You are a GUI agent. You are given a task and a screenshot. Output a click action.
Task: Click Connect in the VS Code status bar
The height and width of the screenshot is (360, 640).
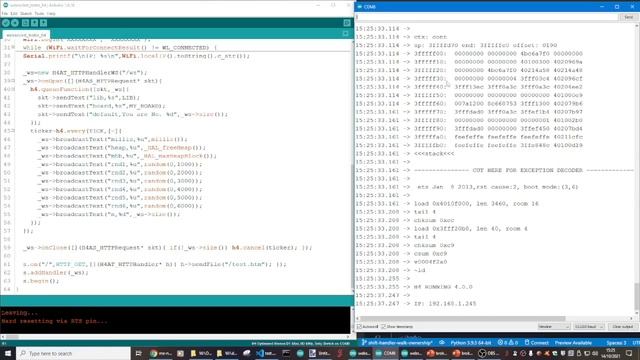(536, 343)
